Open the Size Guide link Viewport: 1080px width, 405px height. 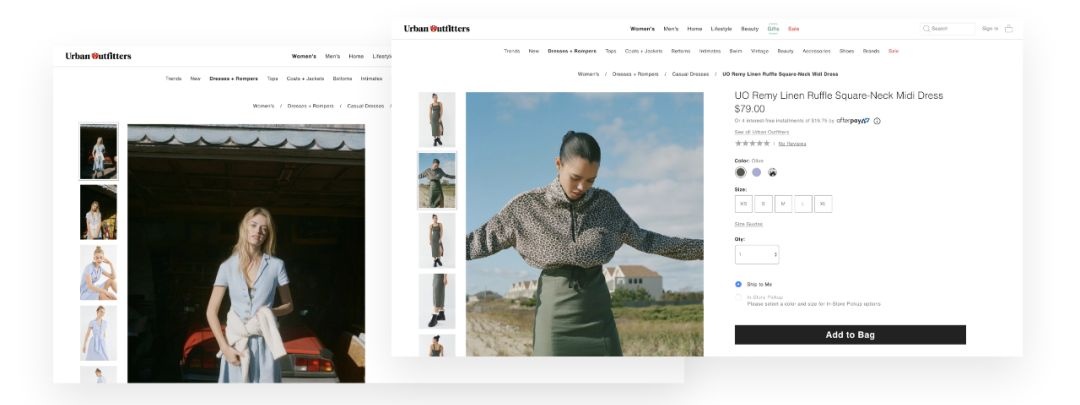749,224
